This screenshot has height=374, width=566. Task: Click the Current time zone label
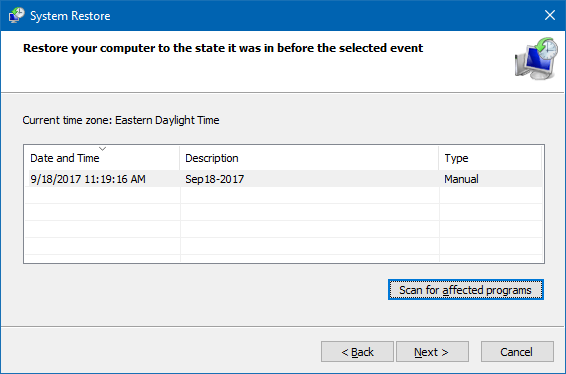tap(121, 120)
